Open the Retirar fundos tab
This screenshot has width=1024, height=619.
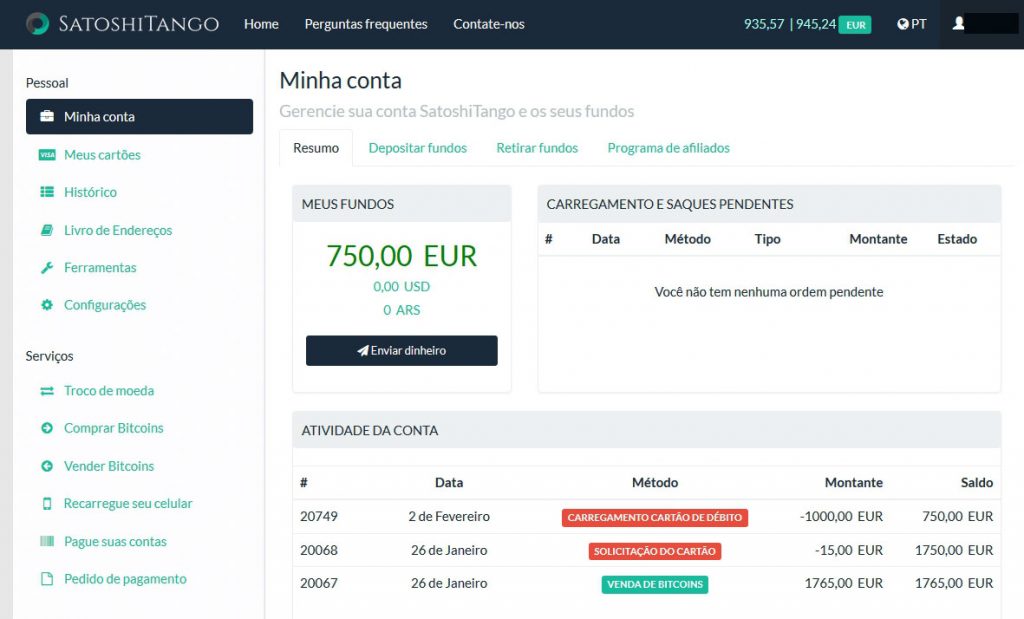(x=536, y=147)
